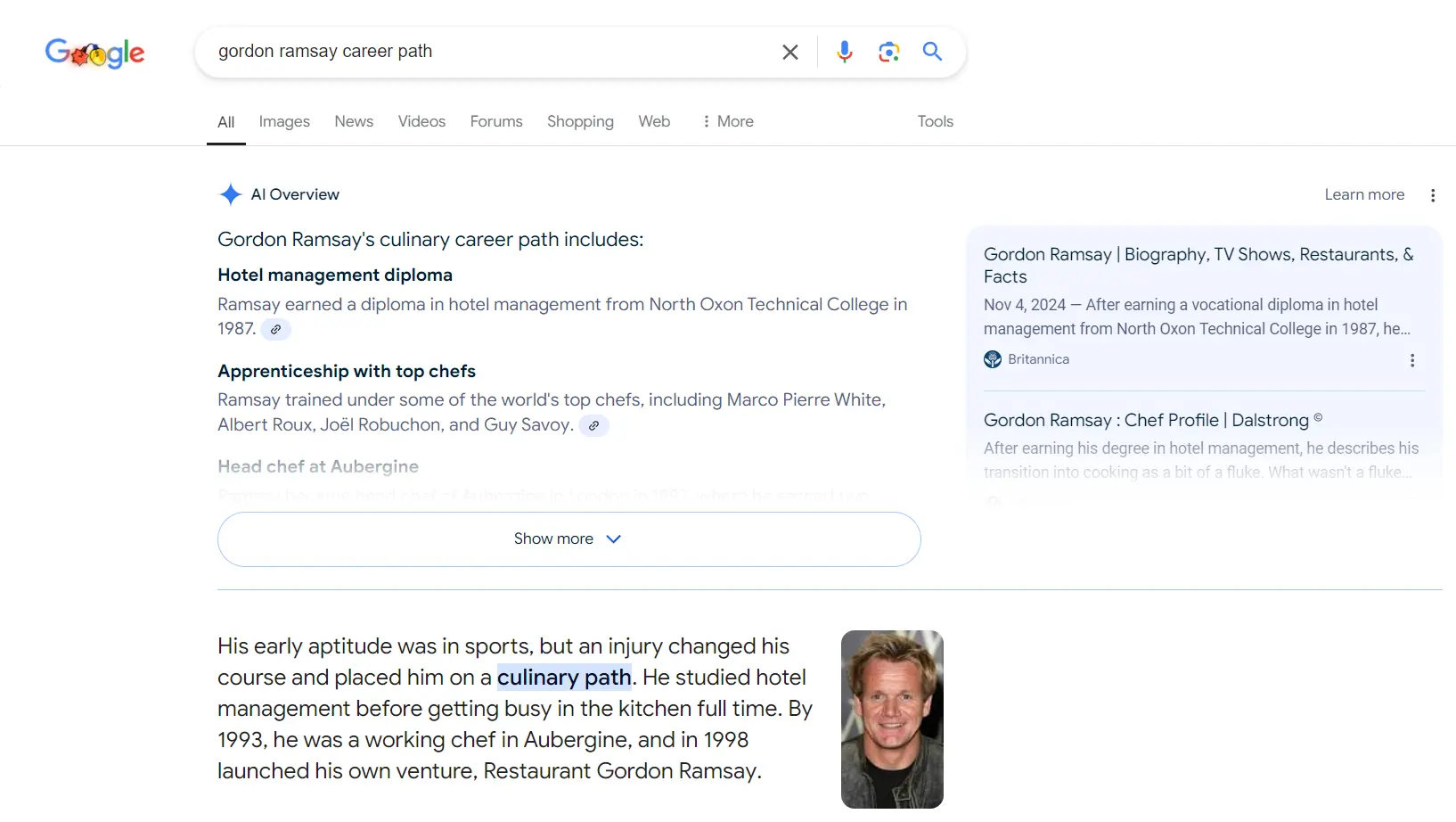Clear the search box with the X icon

[x=790, y=52]
